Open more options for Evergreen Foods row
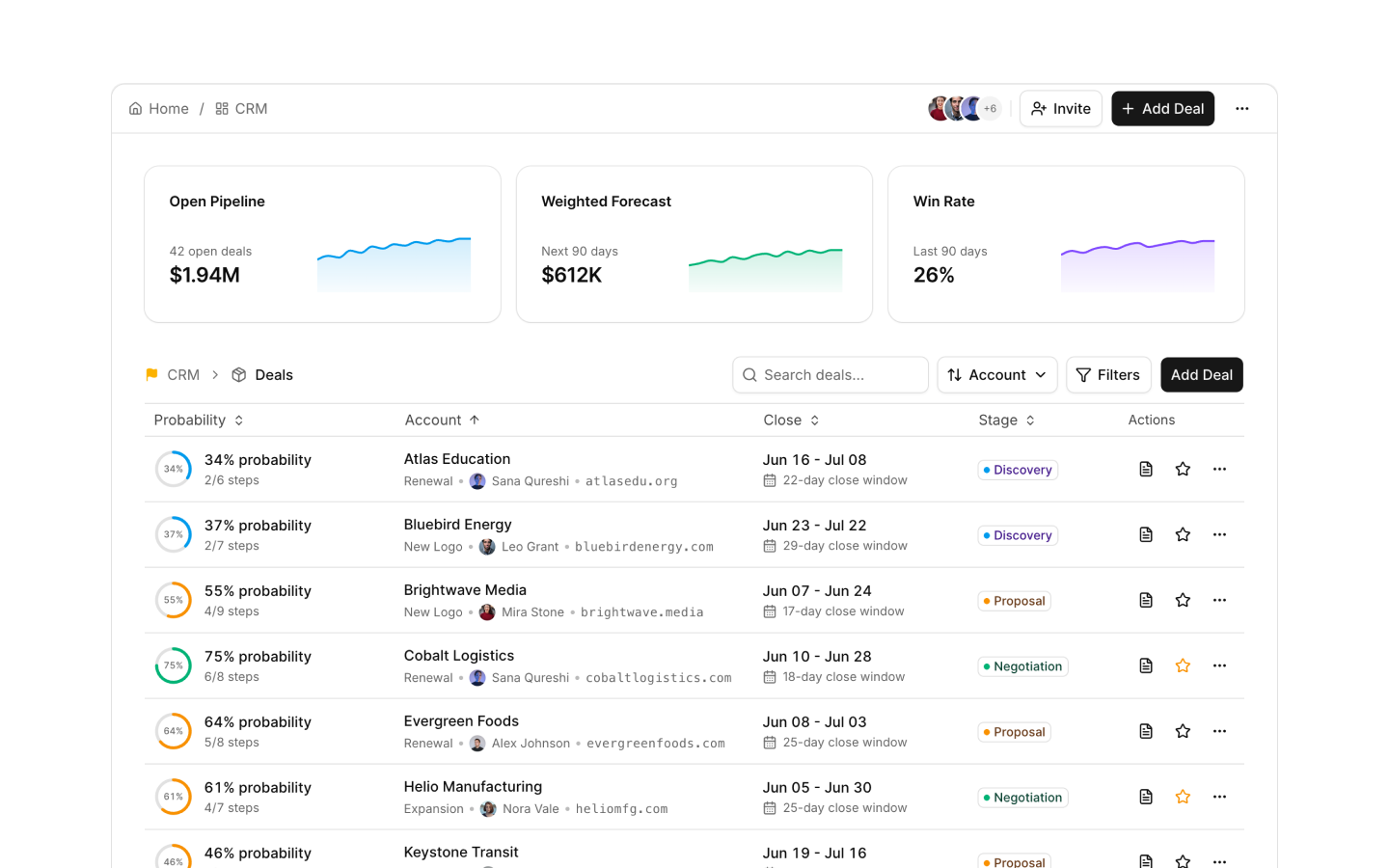 point(1219,731)
